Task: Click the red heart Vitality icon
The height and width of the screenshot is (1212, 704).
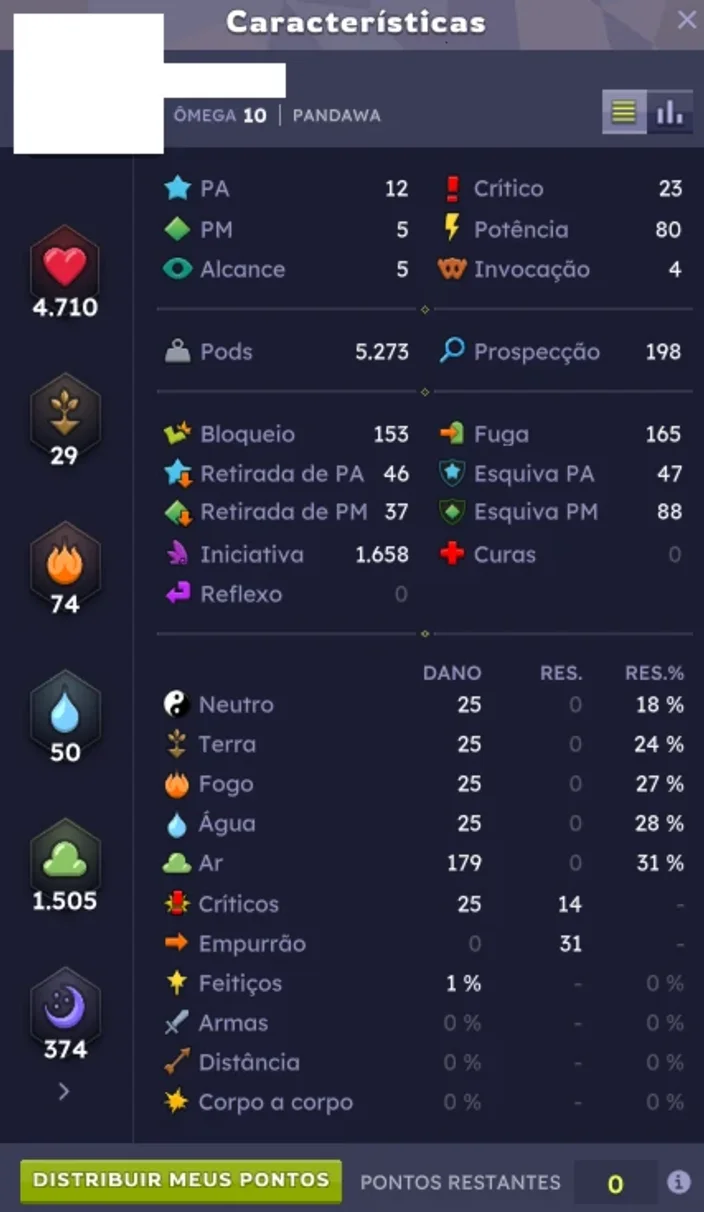Action: [x=65, y=267]
